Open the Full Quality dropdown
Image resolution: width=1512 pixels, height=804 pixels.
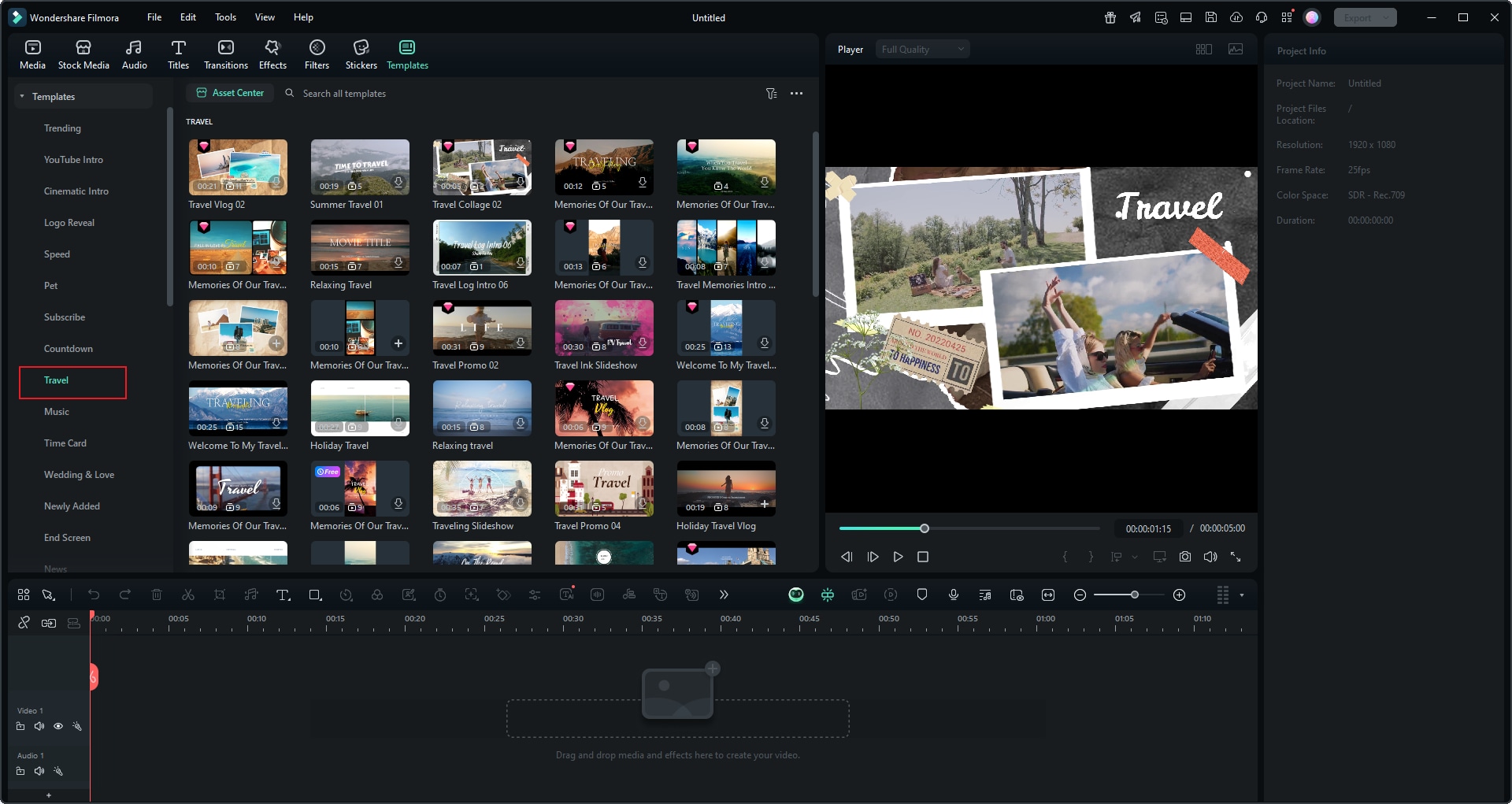tap(922, 50)
